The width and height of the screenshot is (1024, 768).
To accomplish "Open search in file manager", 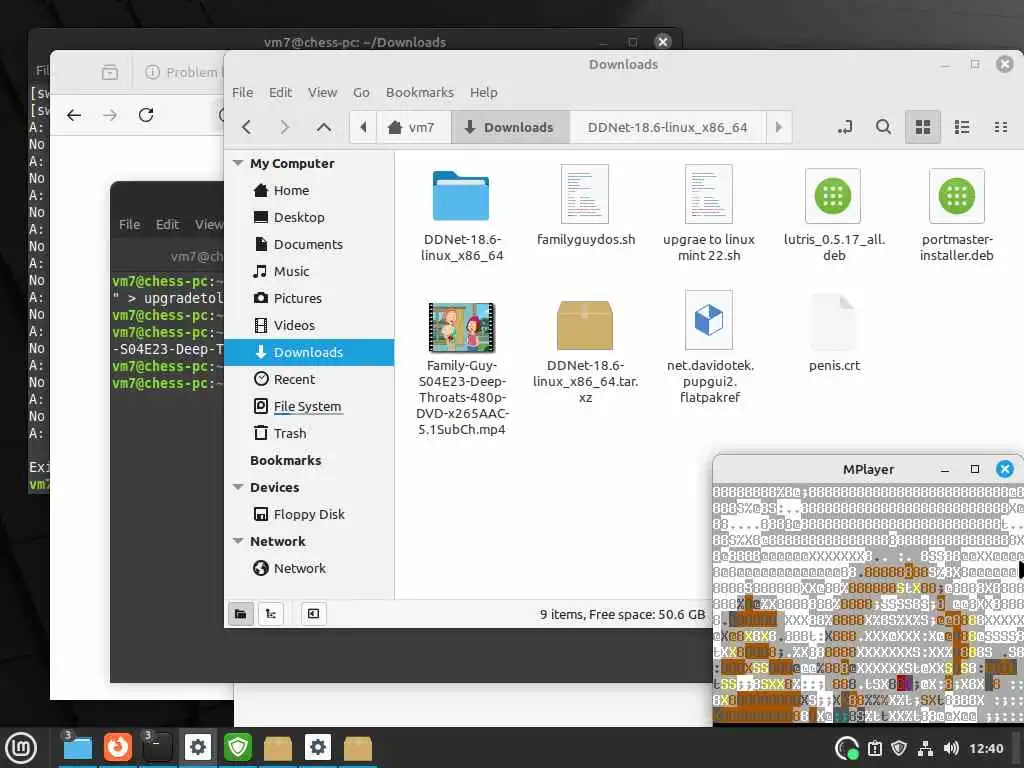I will [883, 127].
